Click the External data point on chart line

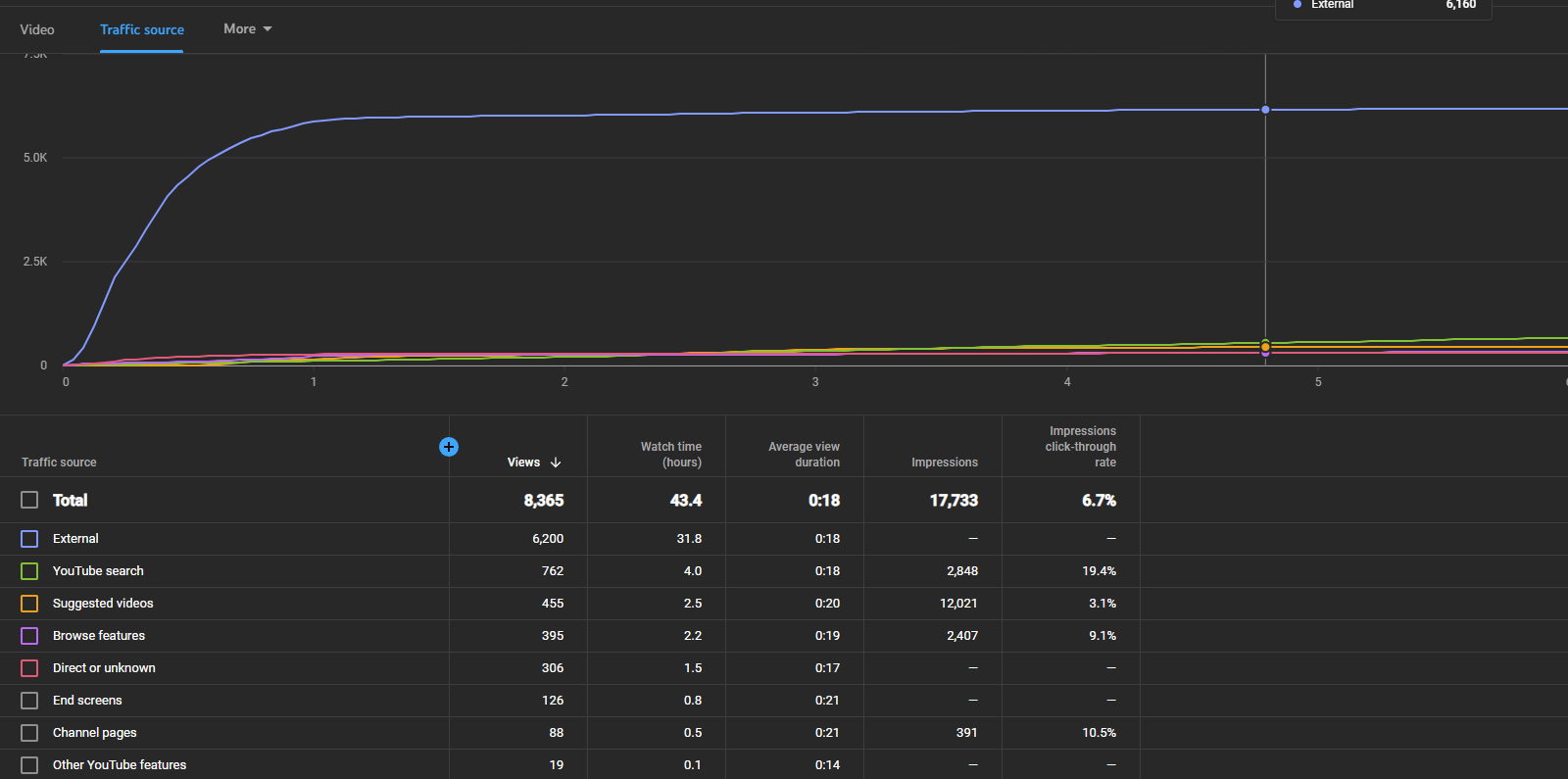click(x=1265, y=110)
